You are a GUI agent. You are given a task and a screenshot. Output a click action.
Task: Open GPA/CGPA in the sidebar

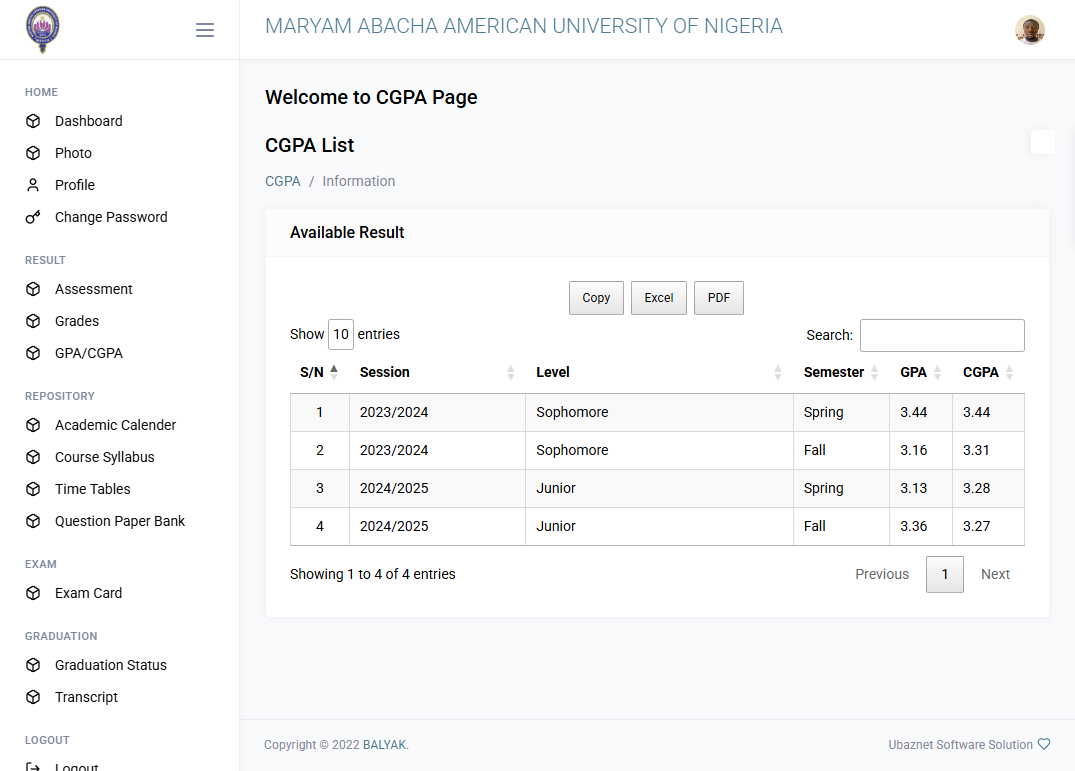pos(88,353)
